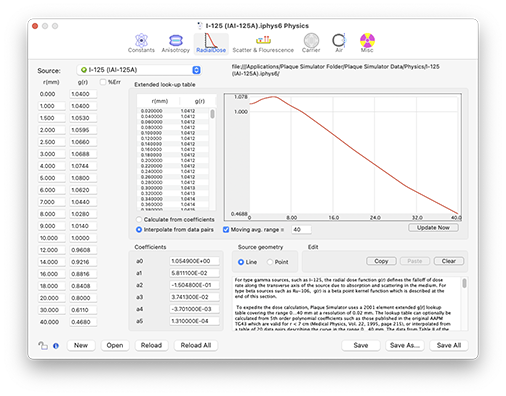Click the Save All button

449,345
